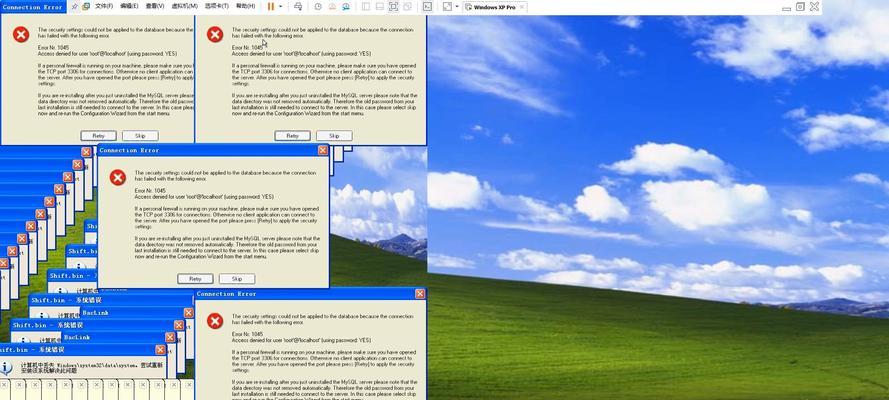Minimize the VMware window
The height and width of the screenshot is (400, 889).
(x=786, y=7)
